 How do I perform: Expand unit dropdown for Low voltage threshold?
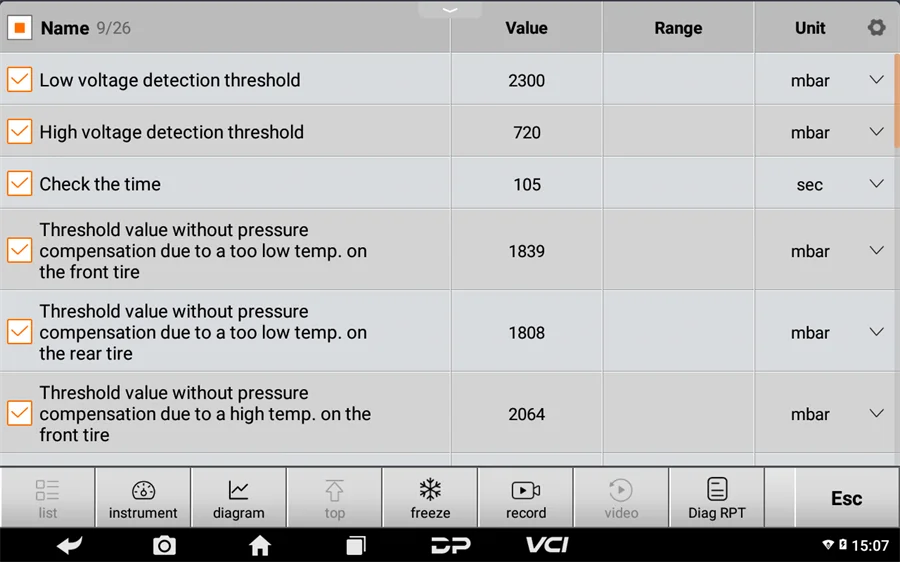[876, 80]
